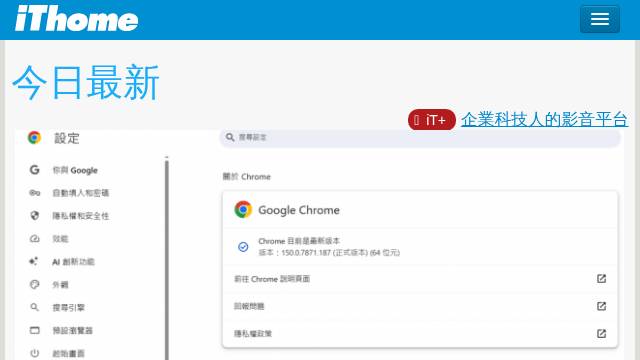Viewport: 640px width, 360px height.
Task: Click the power icon for startup
Action: (x=35, y=353)
